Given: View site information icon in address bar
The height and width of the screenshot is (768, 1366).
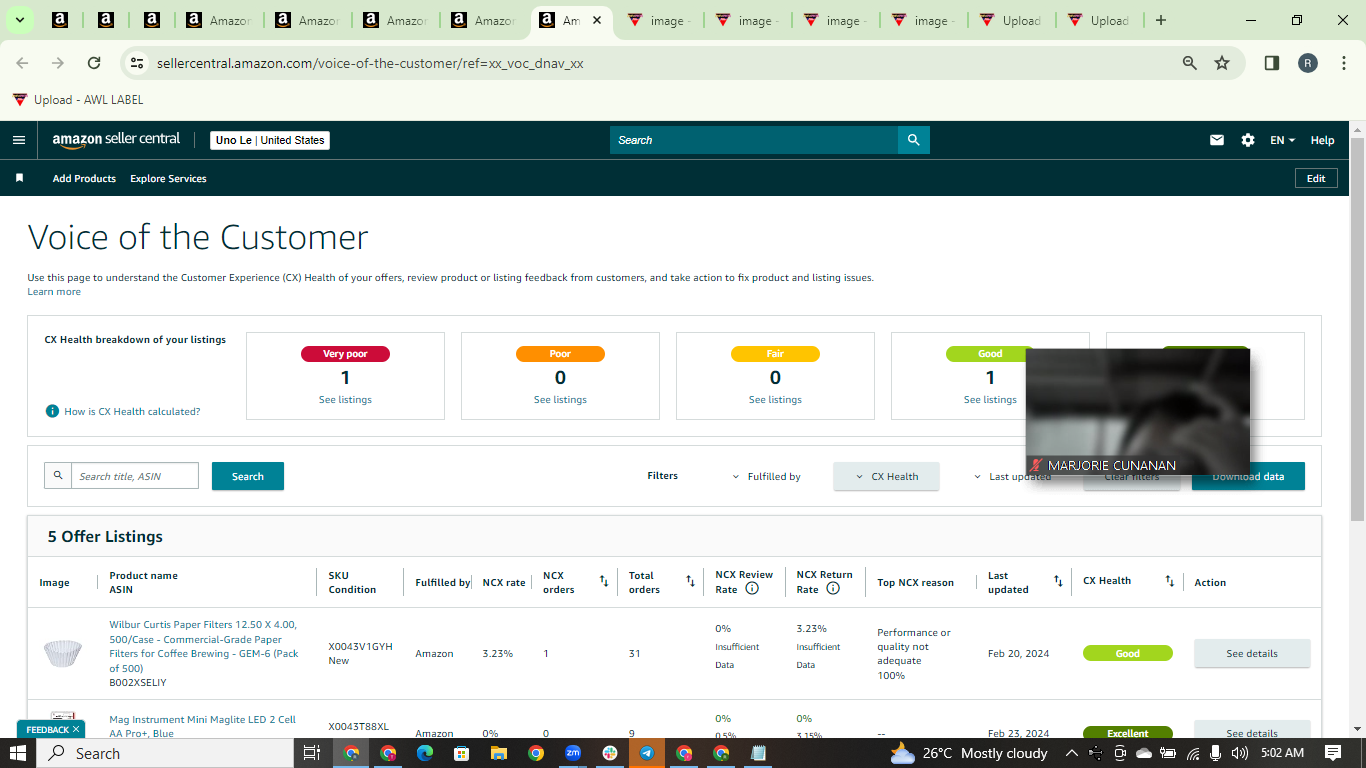Looking at the screenshot, I should coord(138,63).
